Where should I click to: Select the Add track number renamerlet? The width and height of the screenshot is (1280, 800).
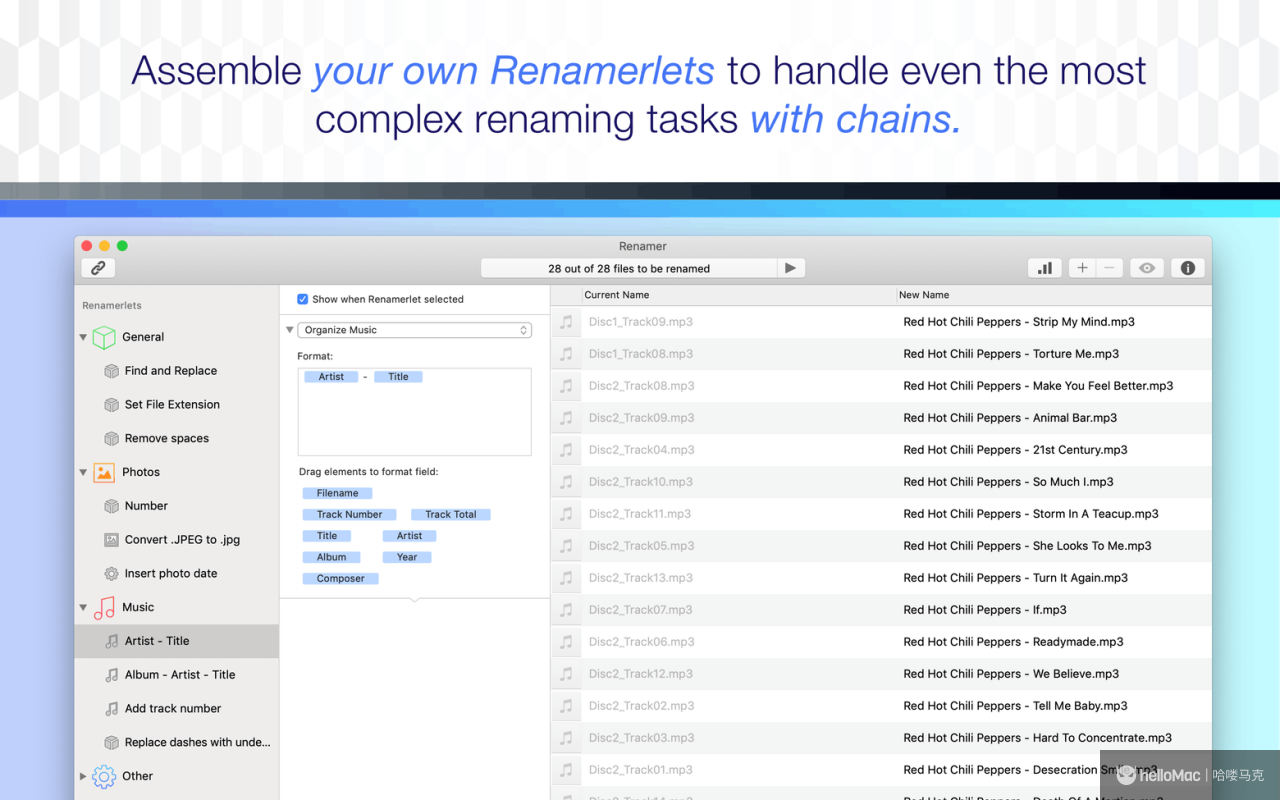click(177, 709)
